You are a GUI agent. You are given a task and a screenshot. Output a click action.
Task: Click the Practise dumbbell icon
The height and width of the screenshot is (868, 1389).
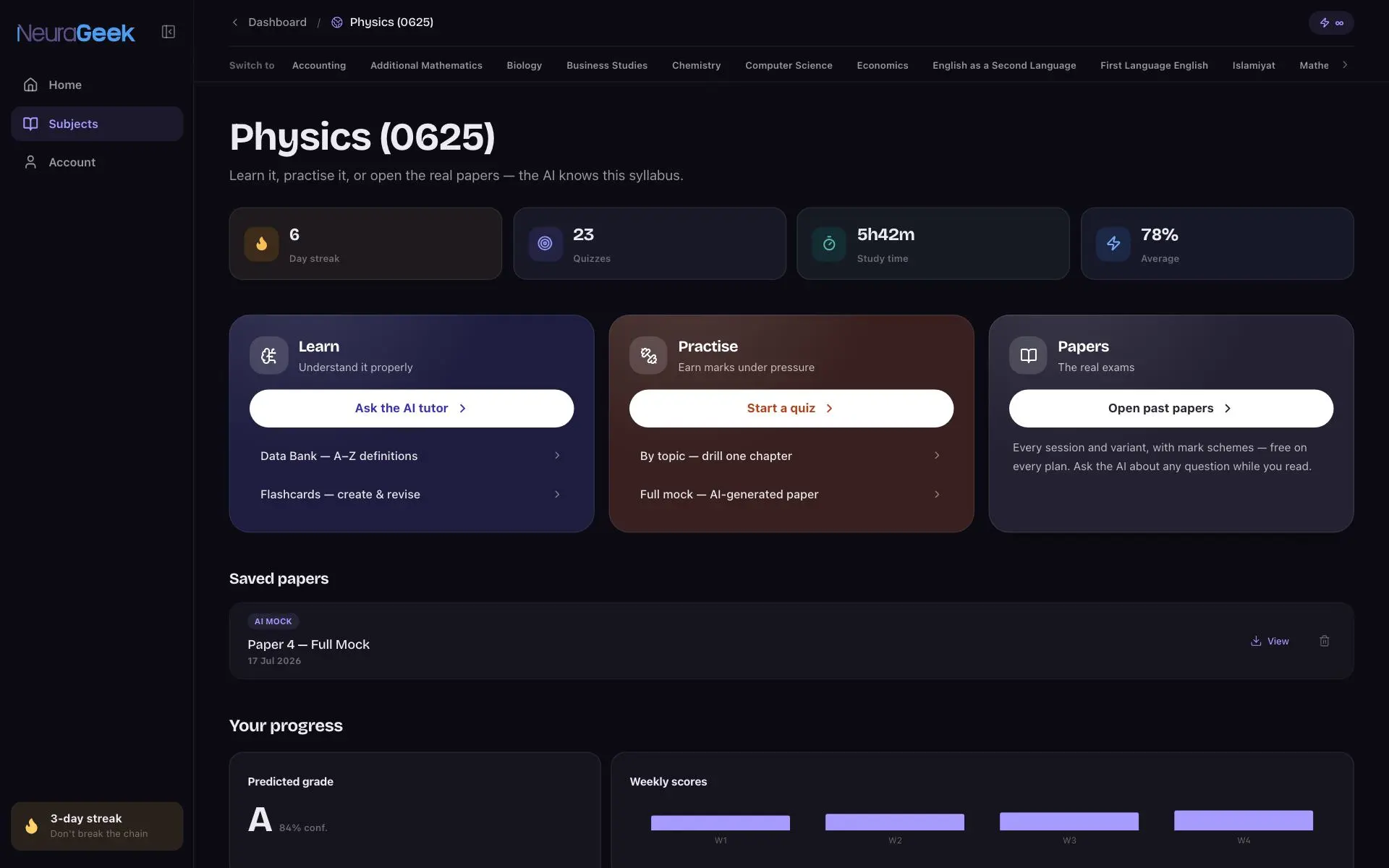tap(648, 355)
